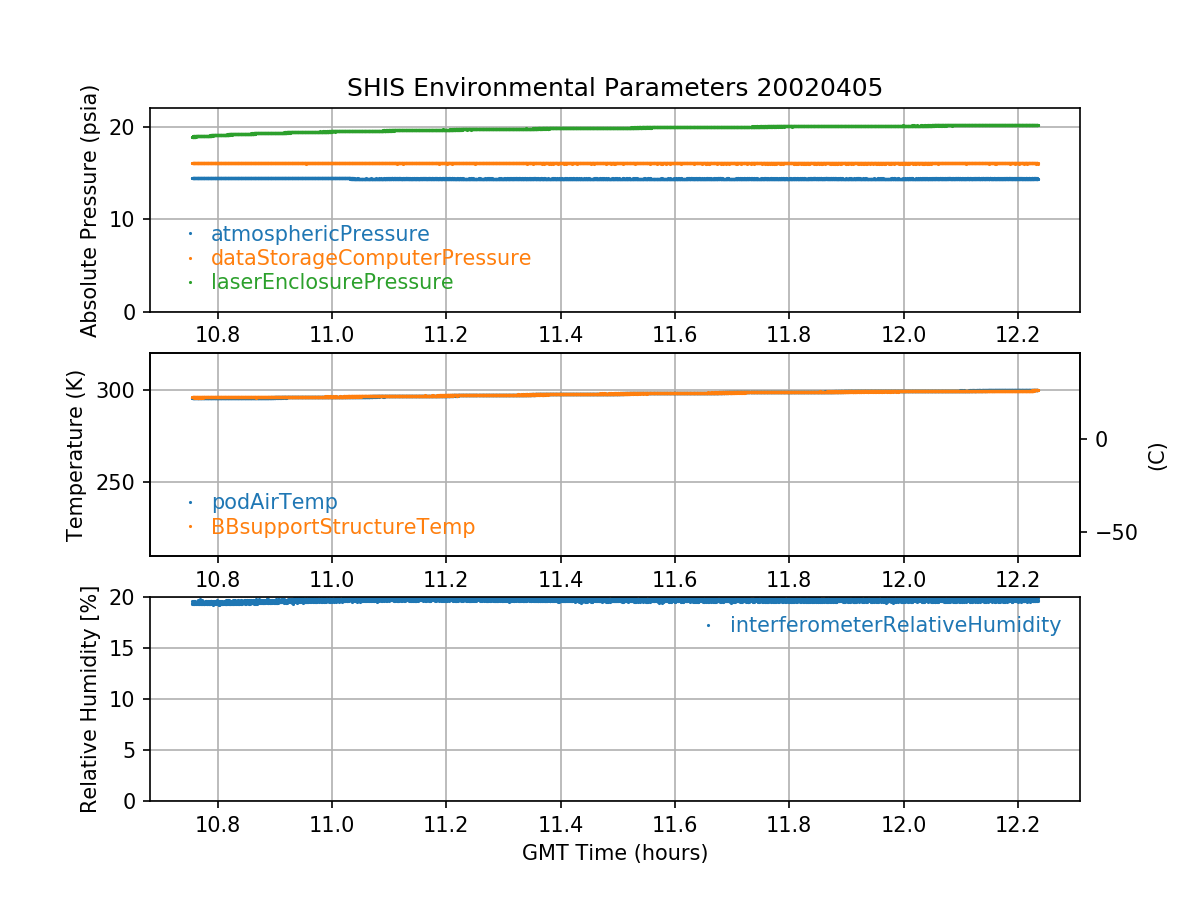This screenshot has width=1200, height=900.
Task: Select the atmosphericPressure legend entry
Action: click(319, 234)
